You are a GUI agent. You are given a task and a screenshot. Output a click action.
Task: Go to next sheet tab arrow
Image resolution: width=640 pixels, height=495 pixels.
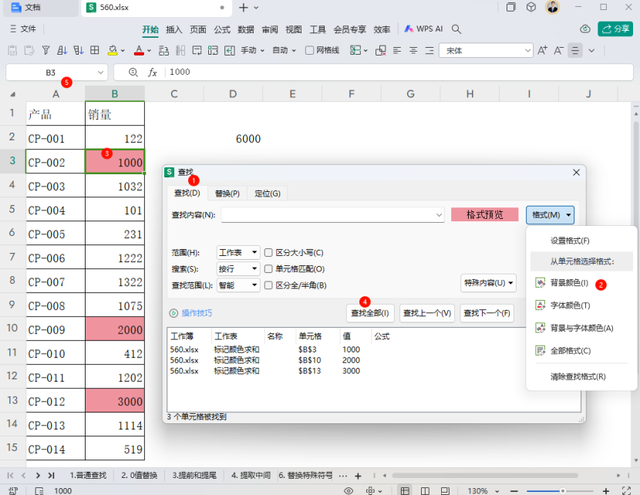pos(38,475)
